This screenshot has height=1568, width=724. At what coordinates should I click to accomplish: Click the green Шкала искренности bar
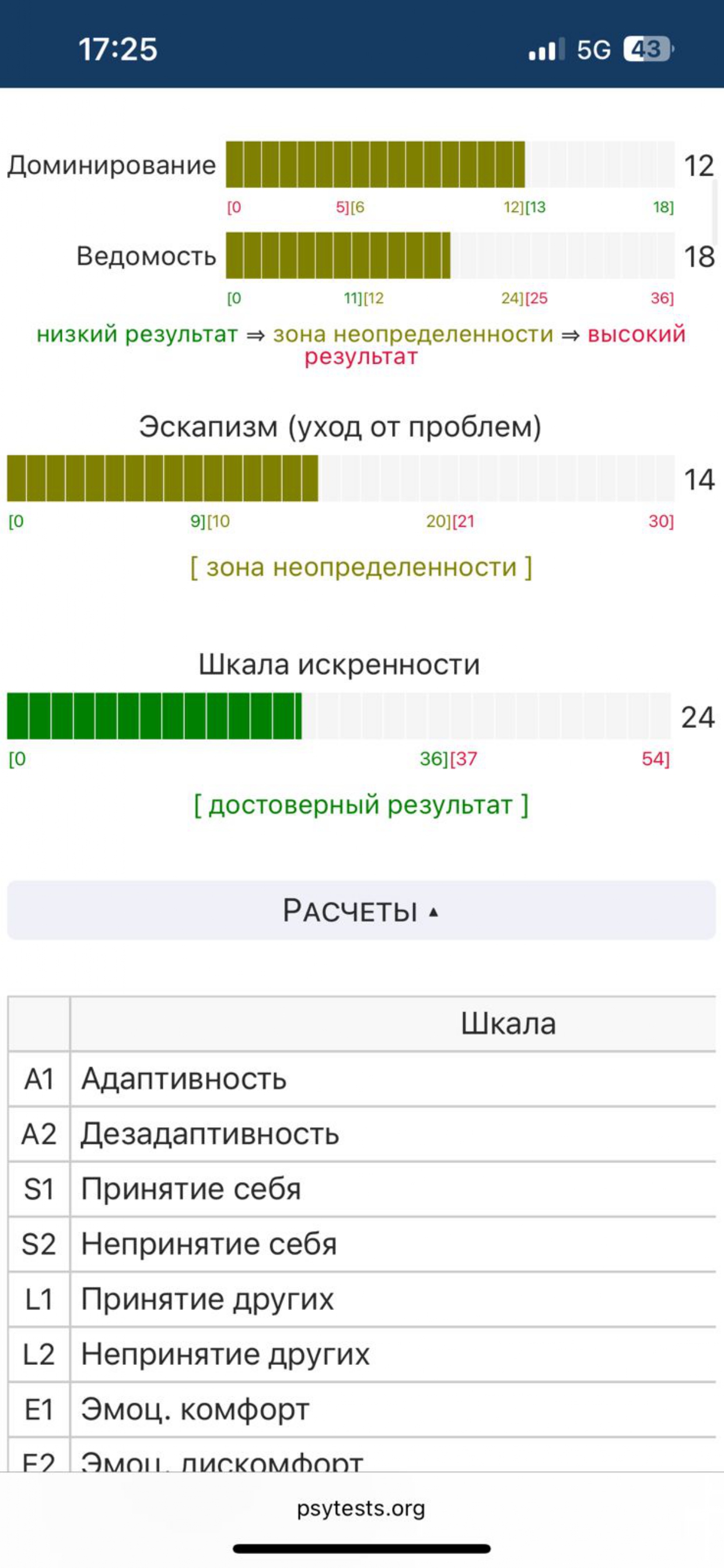click(x=338, y=716)
